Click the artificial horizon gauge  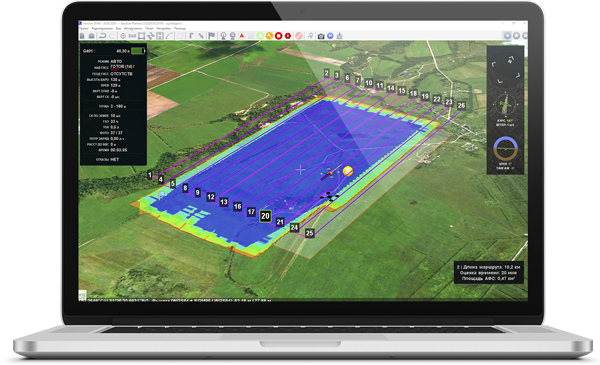505,149
